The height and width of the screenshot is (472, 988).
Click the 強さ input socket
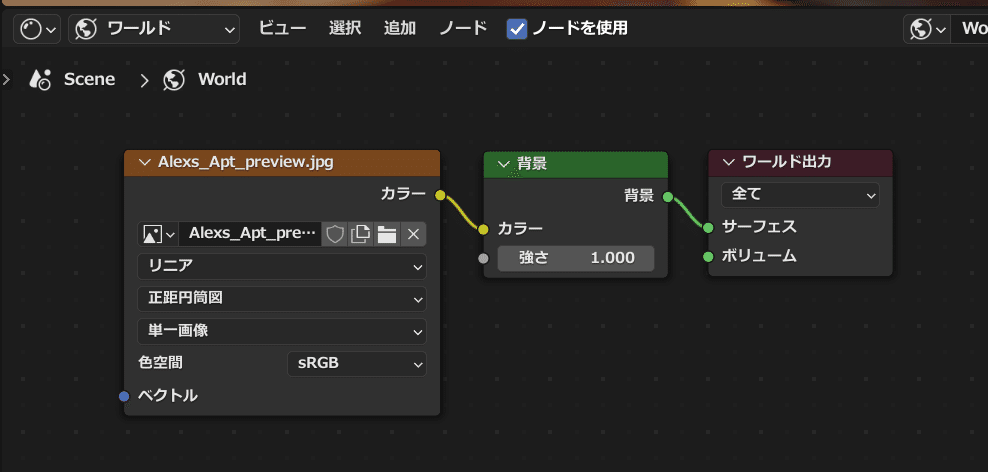(483, 258)
